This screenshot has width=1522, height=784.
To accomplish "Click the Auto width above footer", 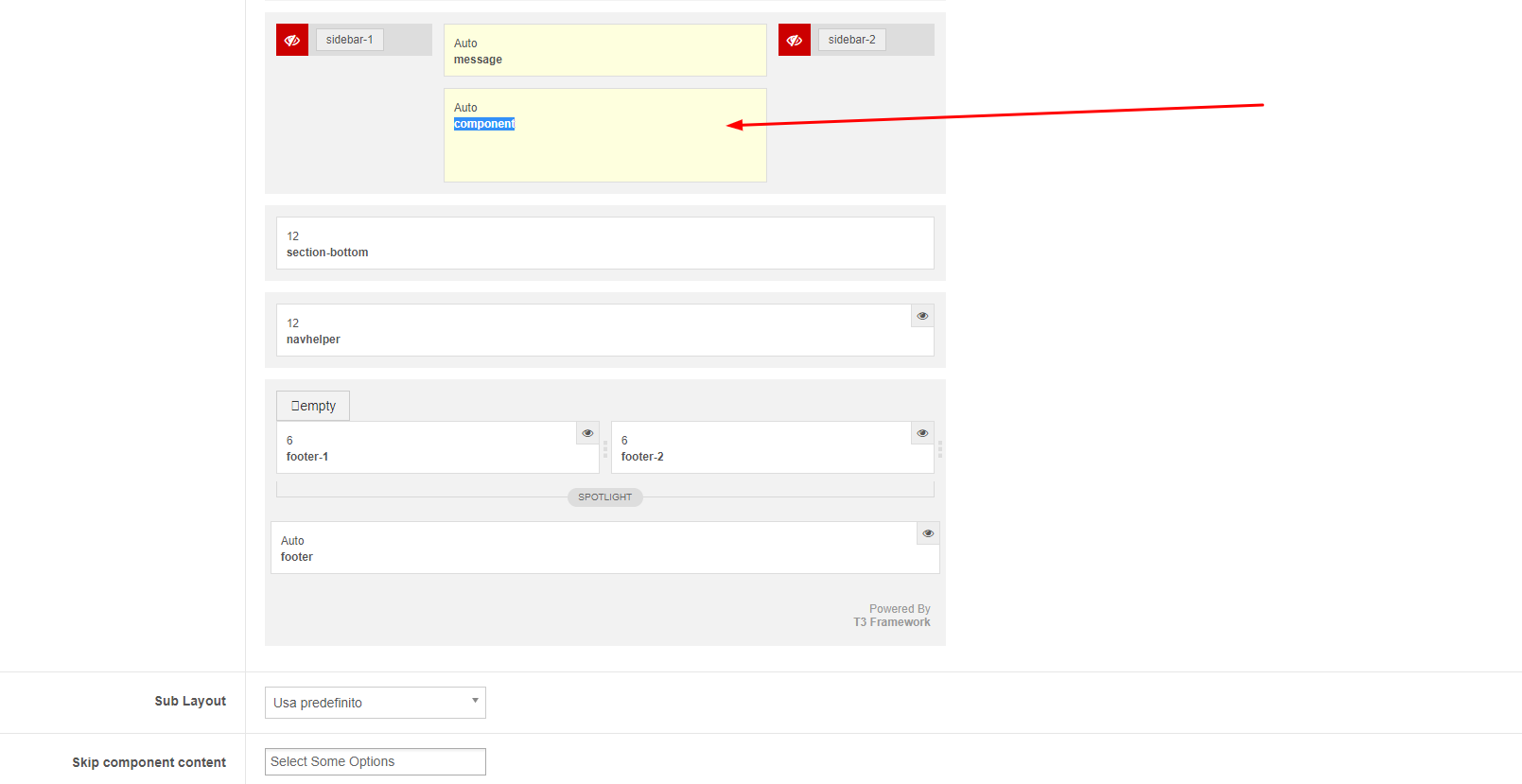I will click(x=292, y=541).
